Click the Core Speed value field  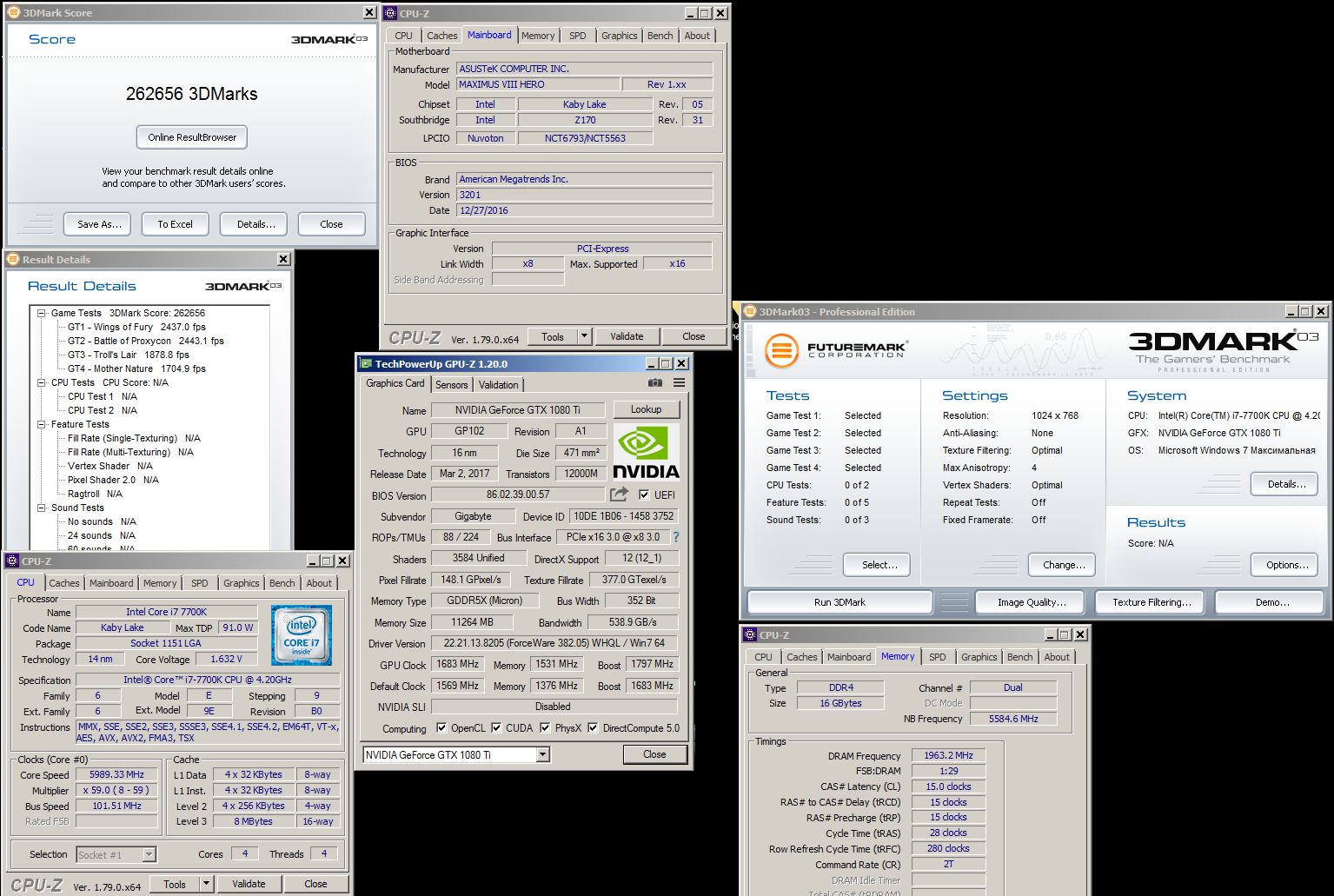coord(116,774)
